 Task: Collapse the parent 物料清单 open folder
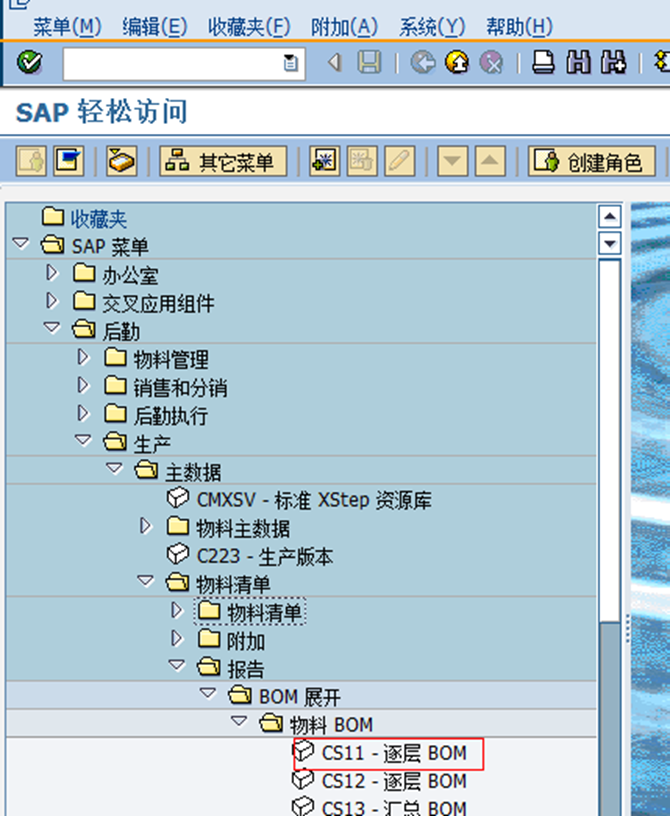click(146, 580)
